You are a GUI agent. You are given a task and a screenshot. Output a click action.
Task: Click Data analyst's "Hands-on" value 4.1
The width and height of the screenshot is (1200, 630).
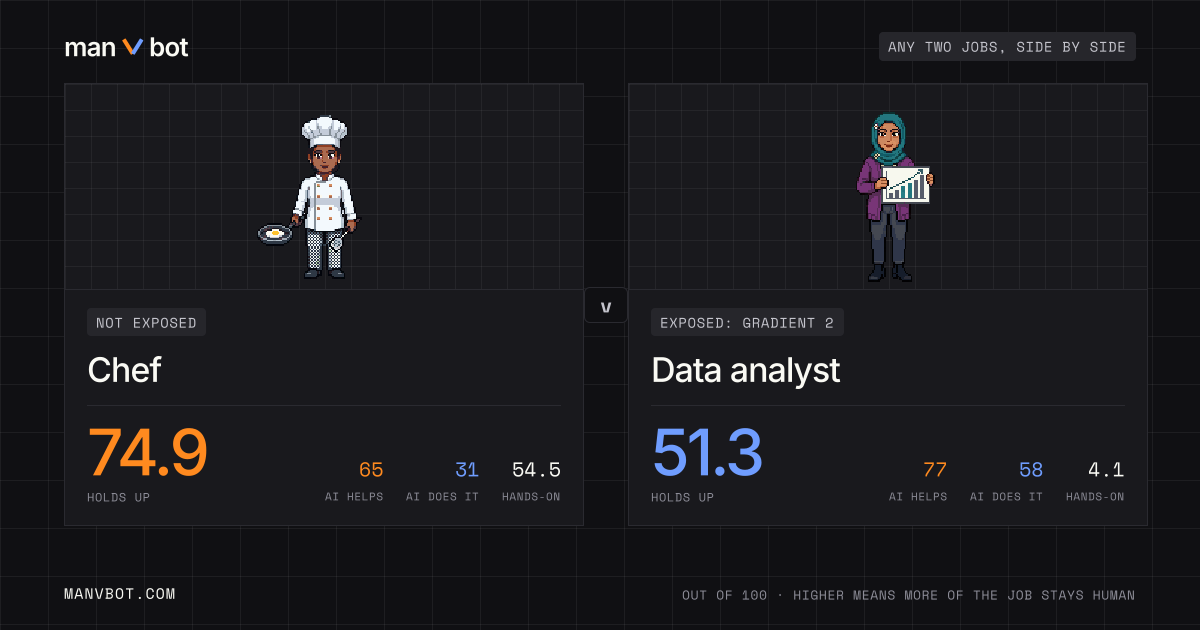click(x=1106, y=470)
